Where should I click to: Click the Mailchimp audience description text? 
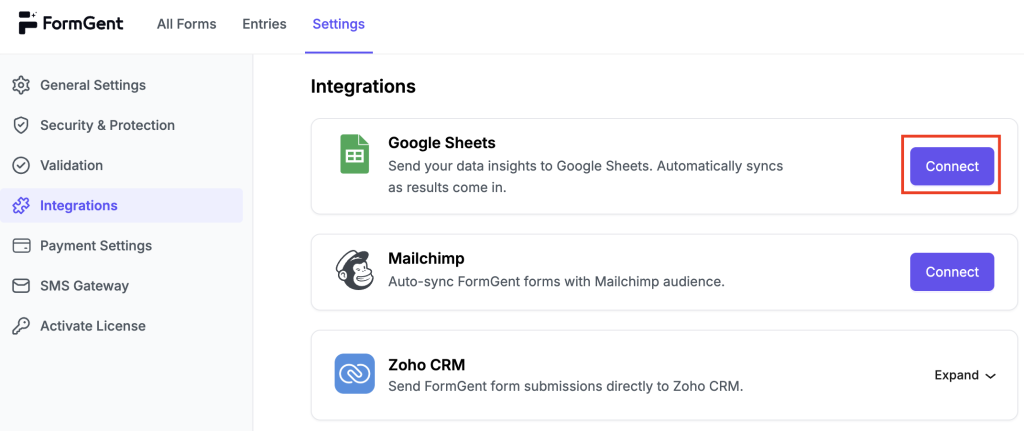pos(557,283)
